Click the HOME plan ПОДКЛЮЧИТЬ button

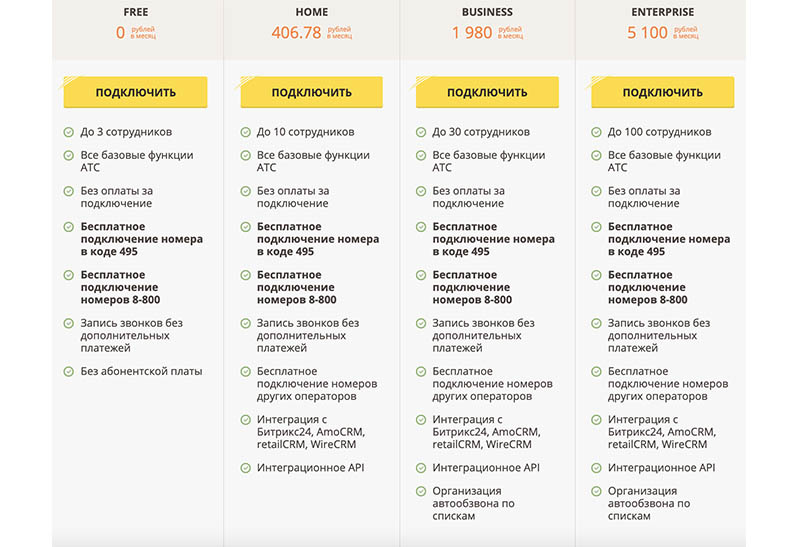(x=311, y=93)
